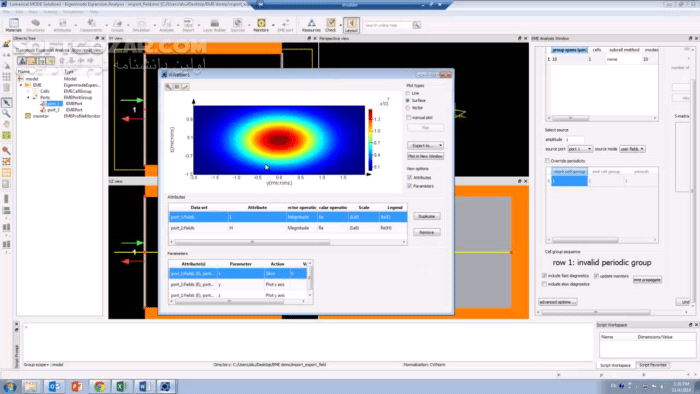The width and height of the screenshot is (700, 394).
Task: Enable the manual plot checkbox
Action: [x=408, y=117]
